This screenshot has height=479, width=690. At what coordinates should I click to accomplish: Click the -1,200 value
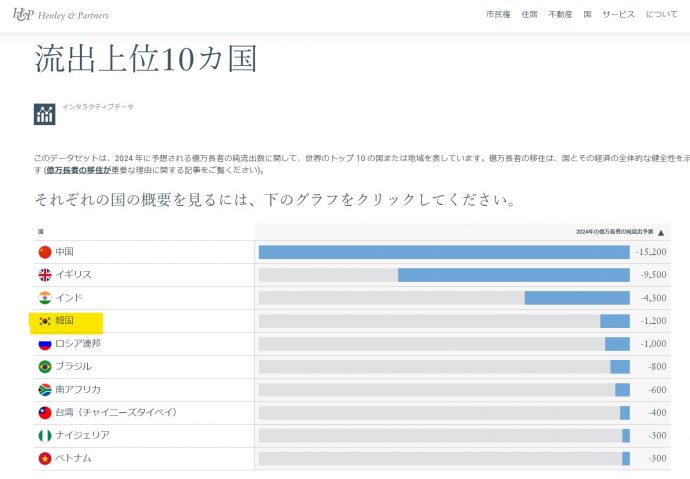coord(653,321)
